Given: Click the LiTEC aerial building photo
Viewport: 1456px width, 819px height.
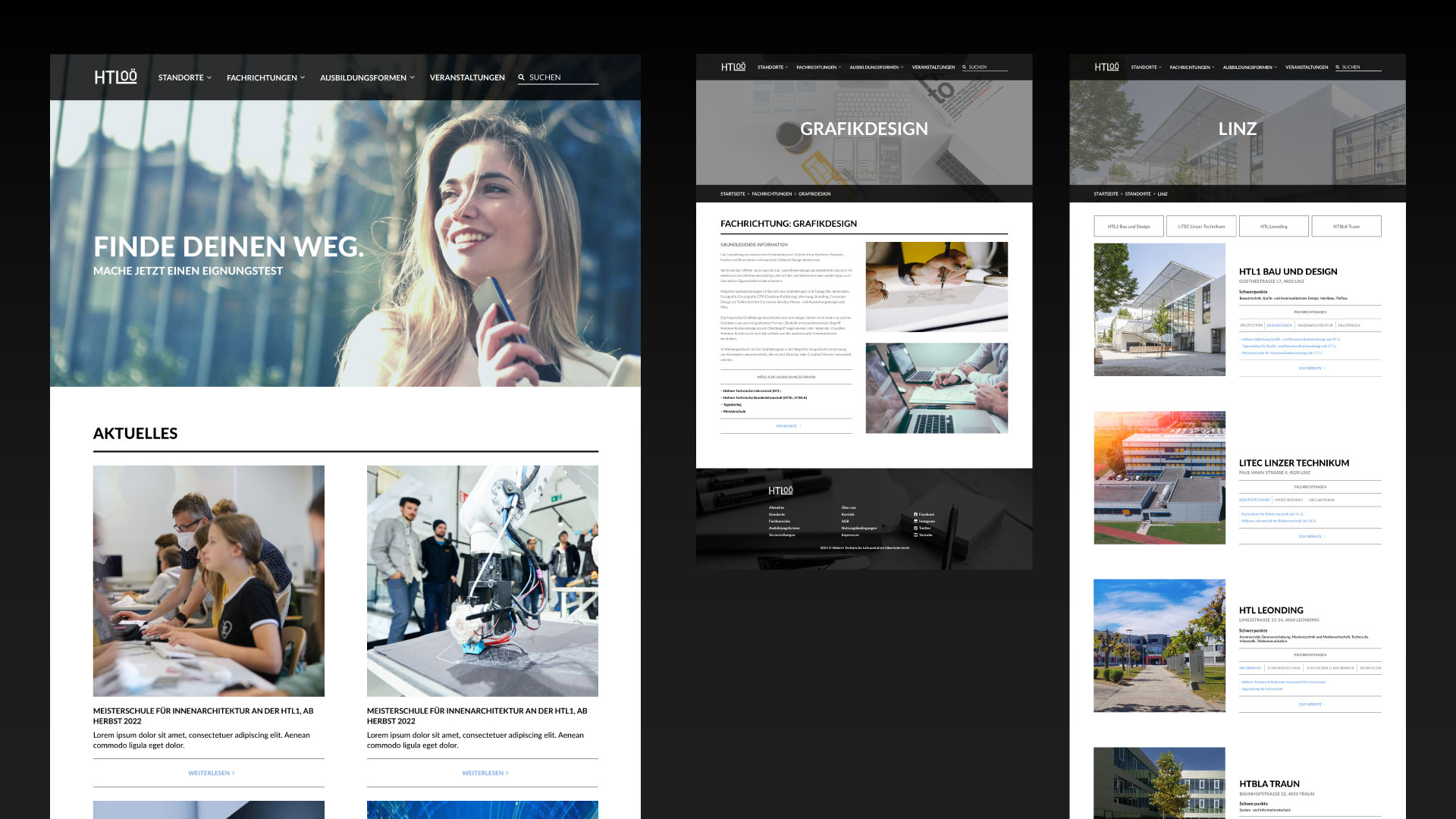Looking at the screenshot, I should [x=1159, y=478].
